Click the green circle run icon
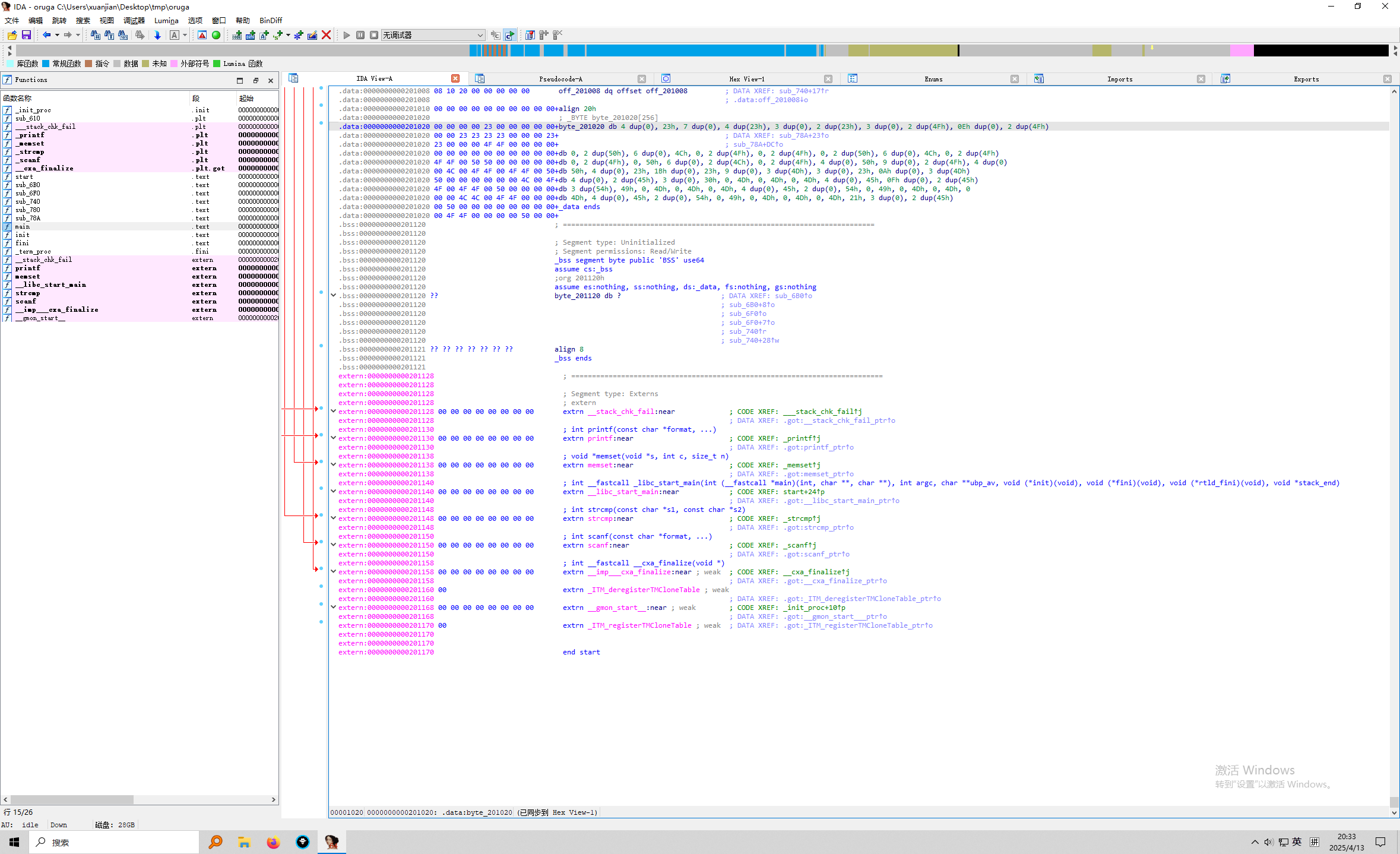Viewport: 1400px width, 854px height. pyautogui.click(x=216, y=35)
